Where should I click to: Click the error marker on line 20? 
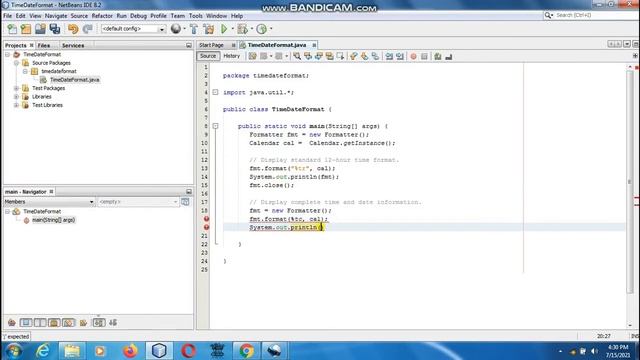click(207, 227)
